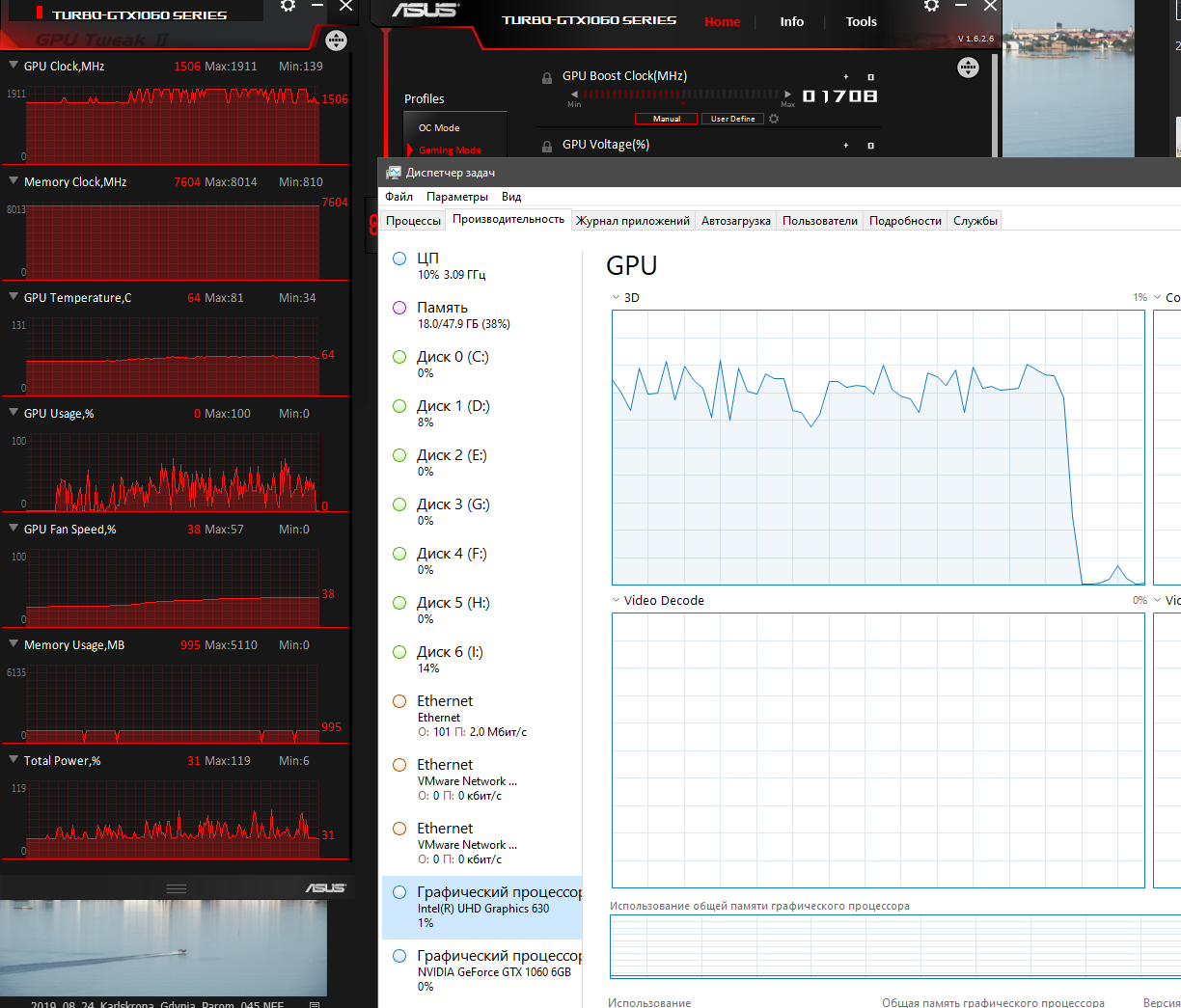Select Диск 4 (F:) in the sidebar

click(482, 561)
